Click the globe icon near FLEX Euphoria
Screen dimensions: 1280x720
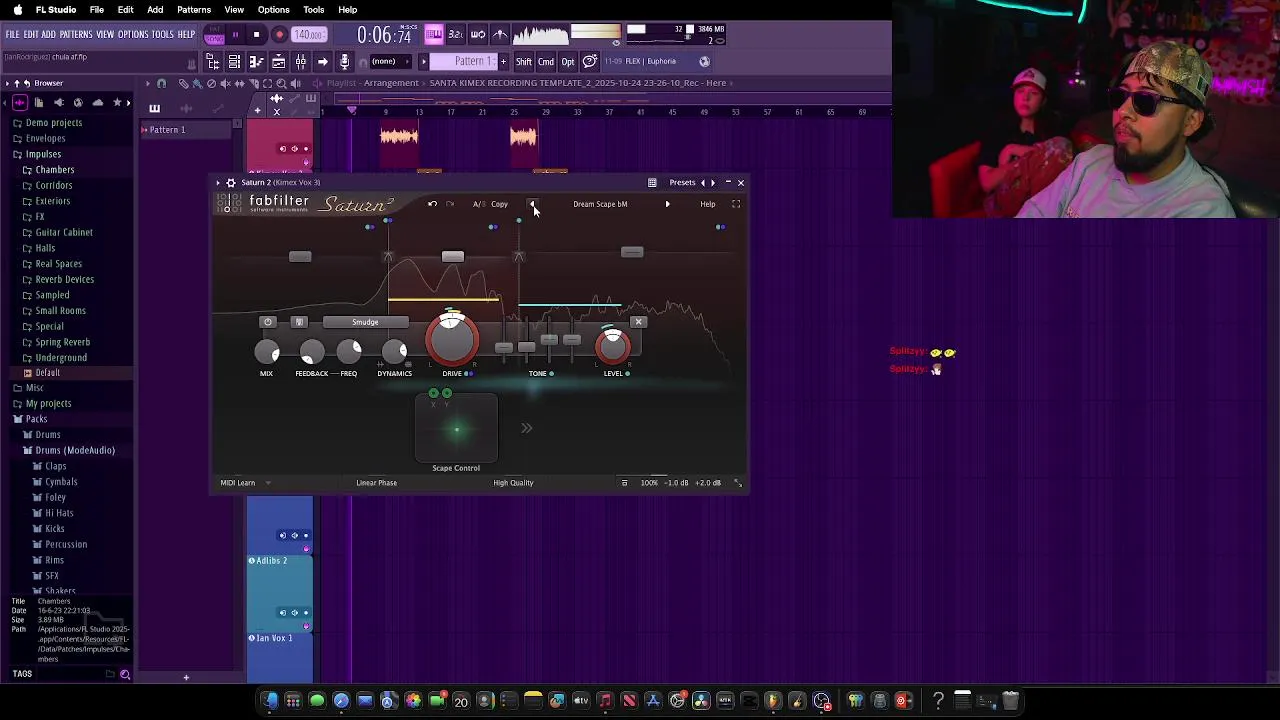(704, 61)
